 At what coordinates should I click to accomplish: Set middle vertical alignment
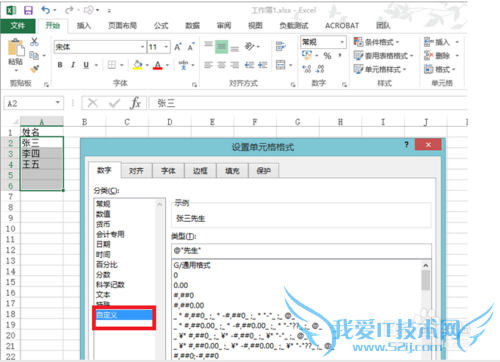click(221, 47)
